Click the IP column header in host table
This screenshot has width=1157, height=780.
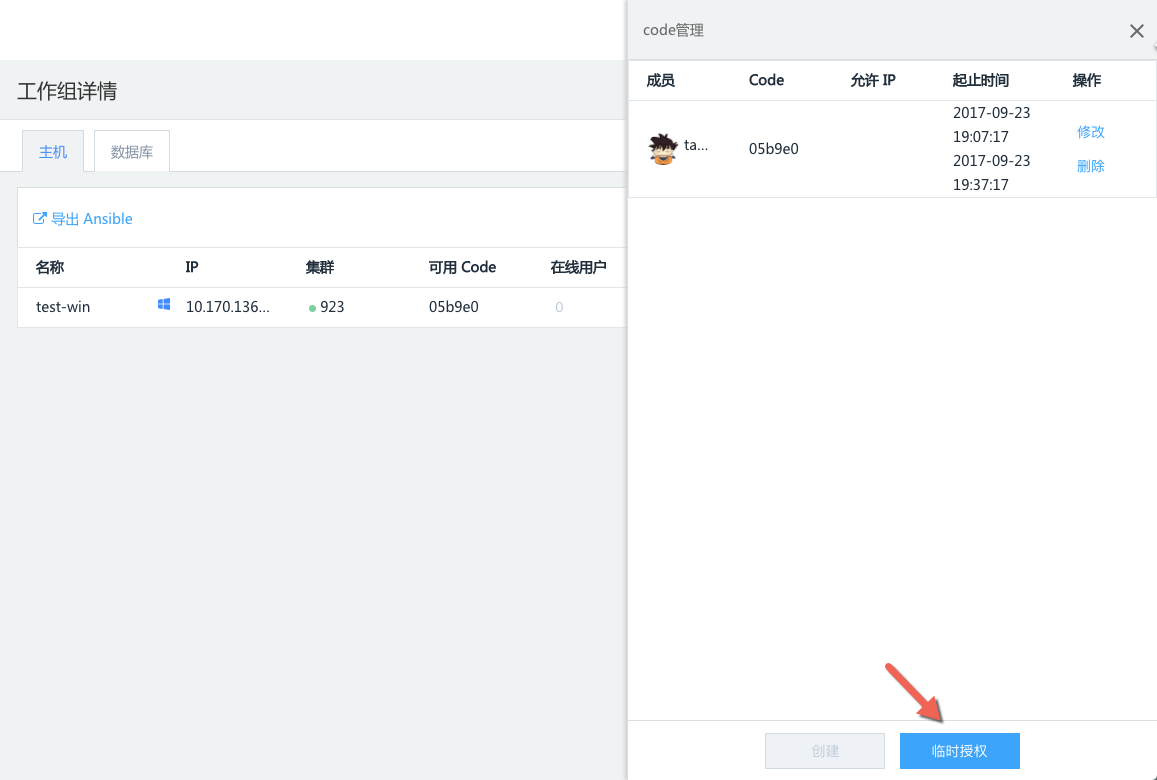tap(192, 267)
